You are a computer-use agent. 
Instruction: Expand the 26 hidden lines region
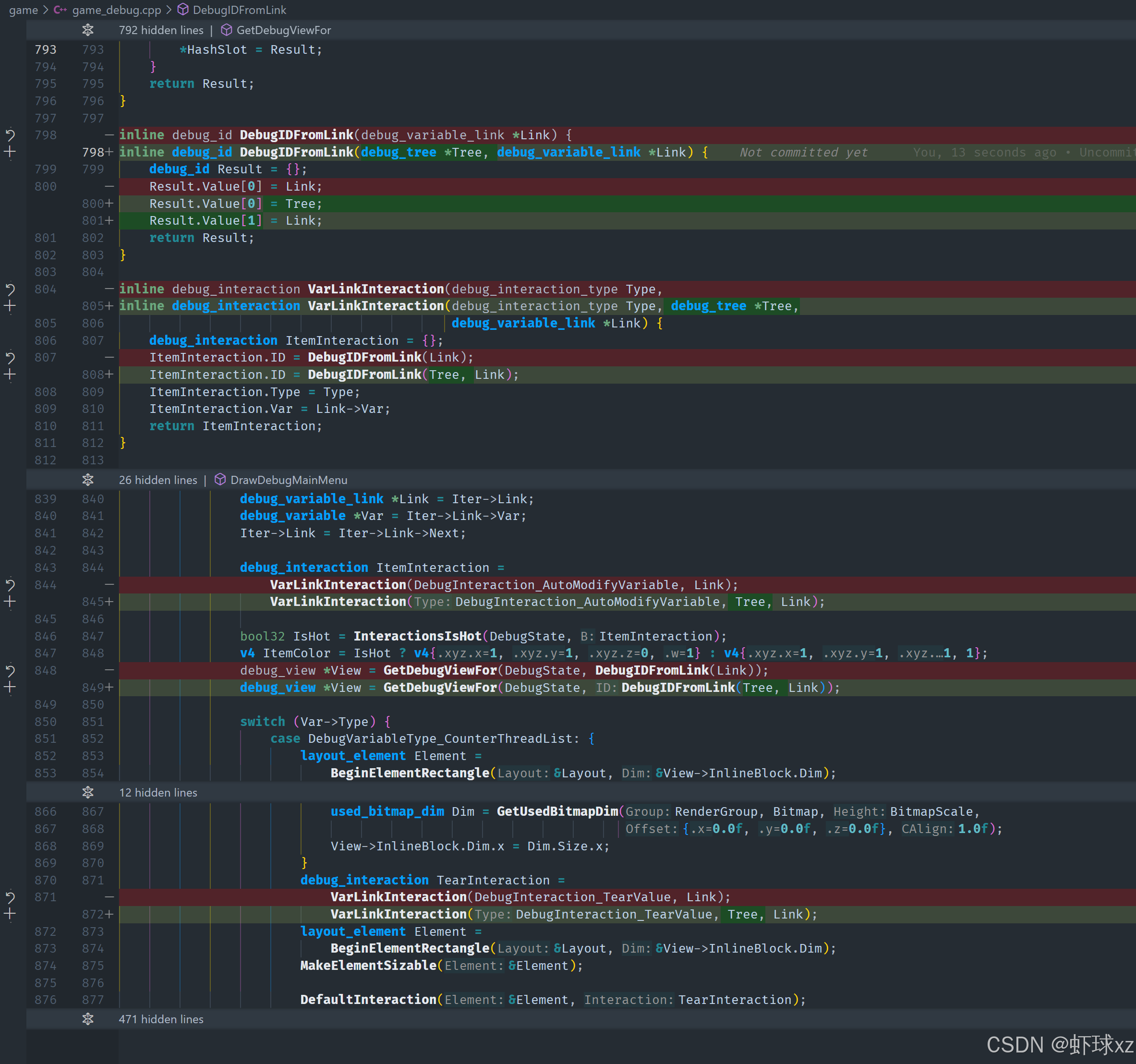(87, 480)
